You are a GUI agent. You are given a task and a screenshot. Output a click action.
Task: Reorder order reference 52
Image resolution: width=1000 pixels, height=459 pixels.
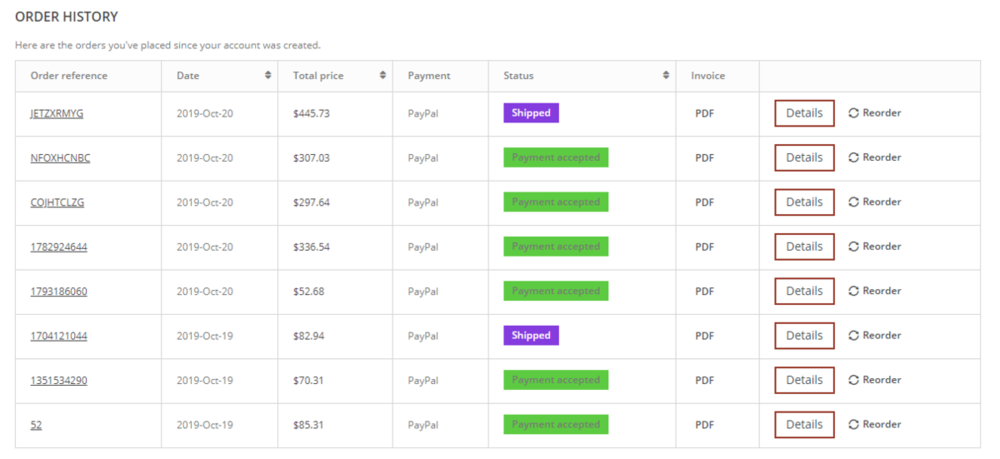tap(875, 425)
